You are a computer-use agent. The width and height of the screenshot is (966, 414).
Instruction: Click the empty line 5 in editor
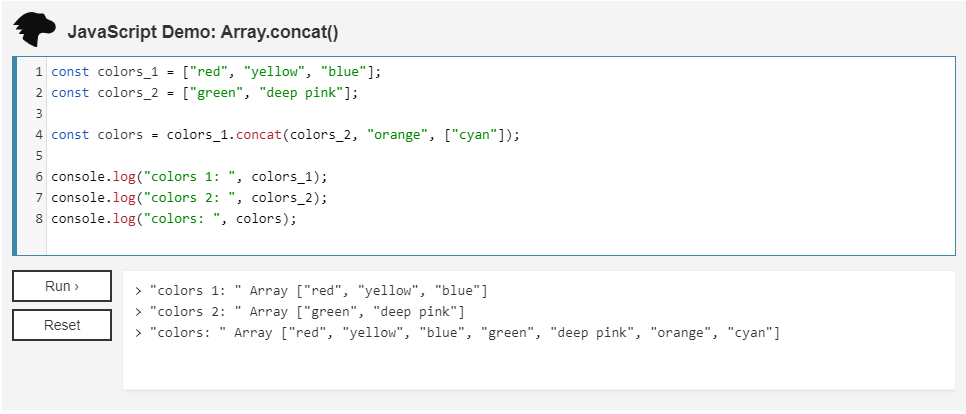click(x=300, y=156)
